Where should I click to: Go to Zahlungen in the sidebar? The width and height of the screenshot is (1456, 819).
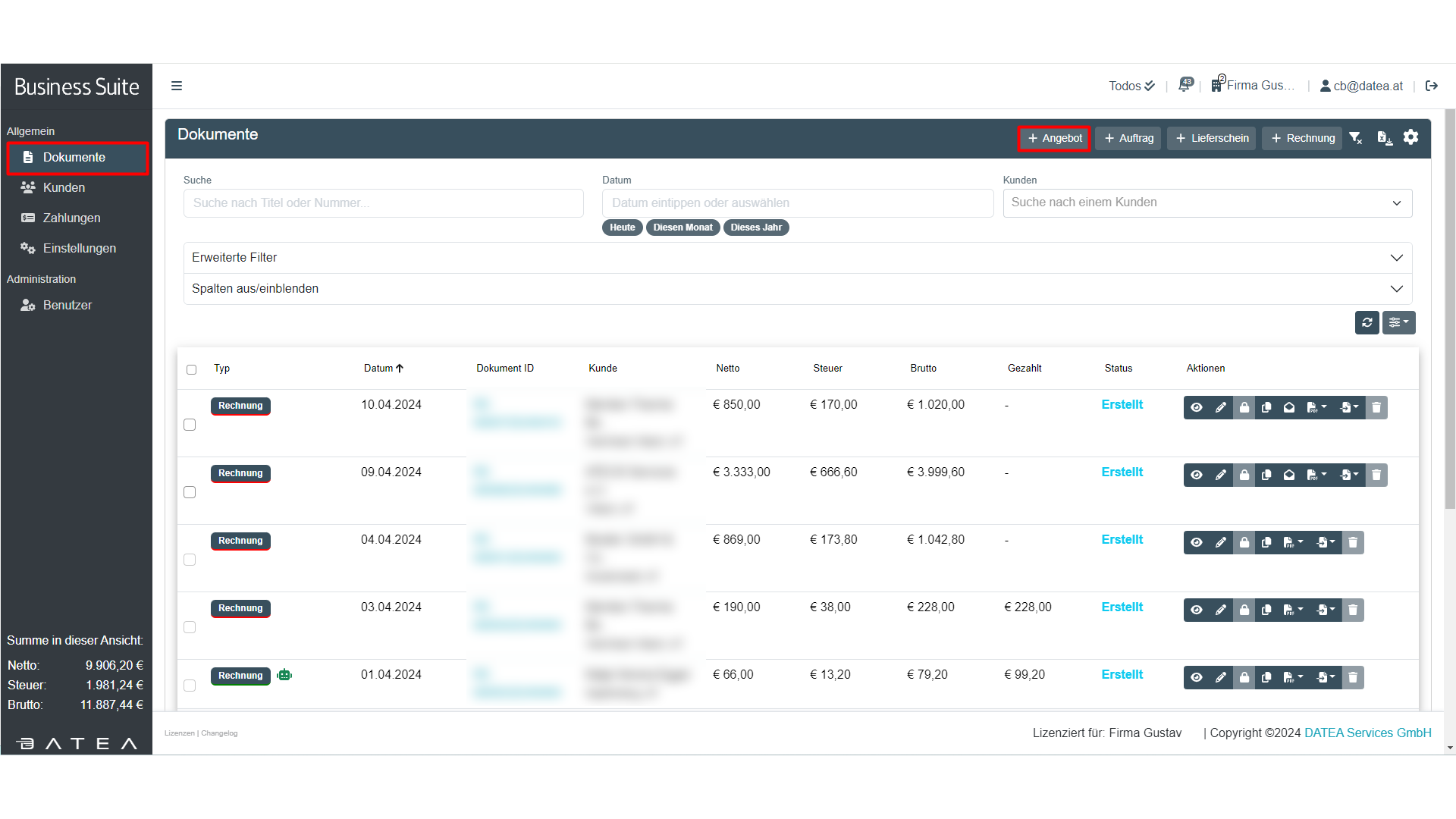(71, 218)
